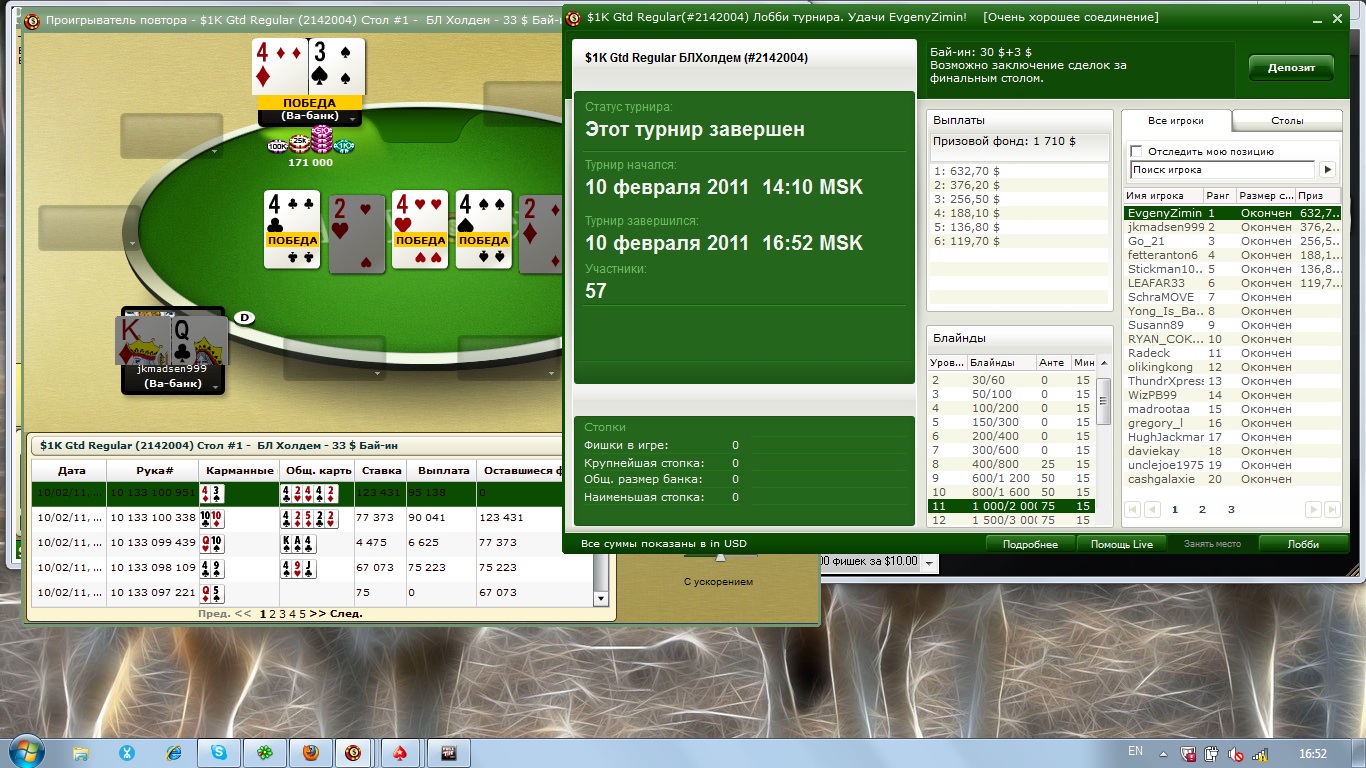Image resolution: width=1366 pixels, height=768 pixels.
Task: Click the 'Лобби' button
Action: click(1303, 544)
